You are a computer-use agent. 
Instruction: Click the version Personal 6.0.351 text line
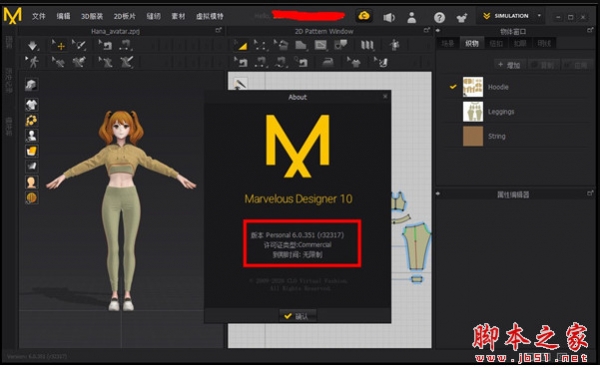297,235
